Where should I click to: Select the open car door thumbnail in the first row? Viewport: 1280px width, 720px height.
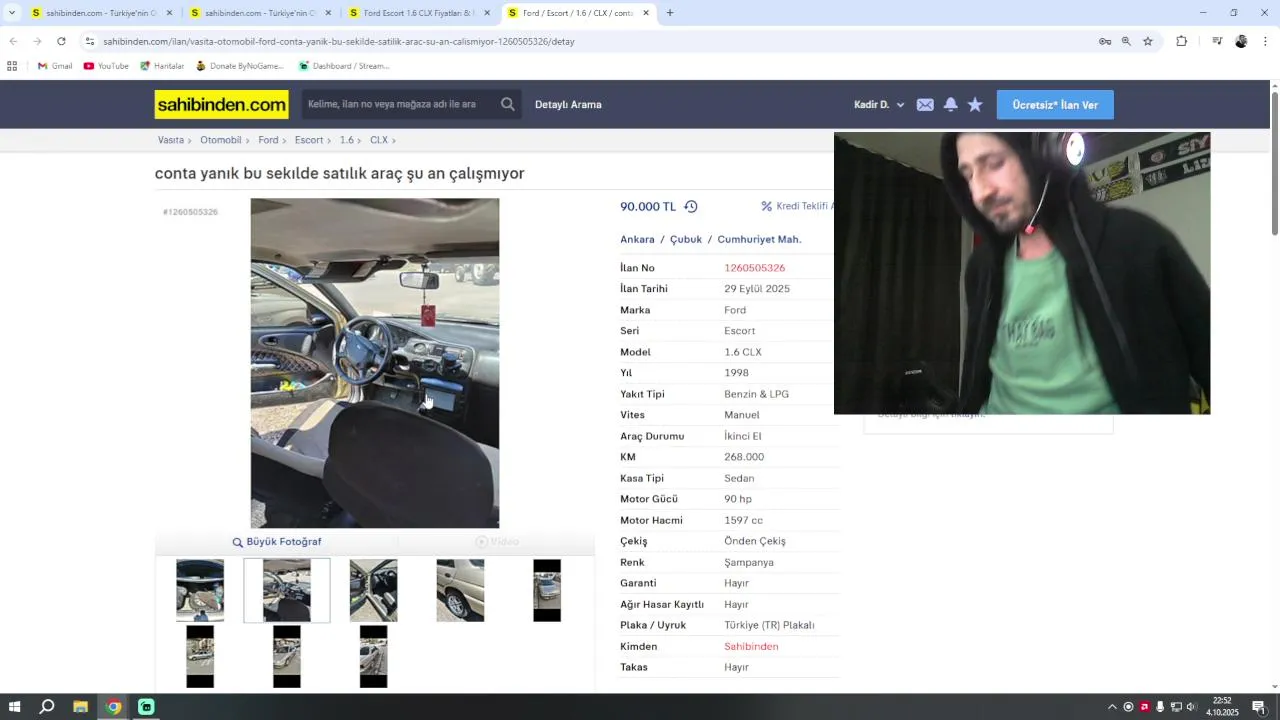tap(373, 590)
